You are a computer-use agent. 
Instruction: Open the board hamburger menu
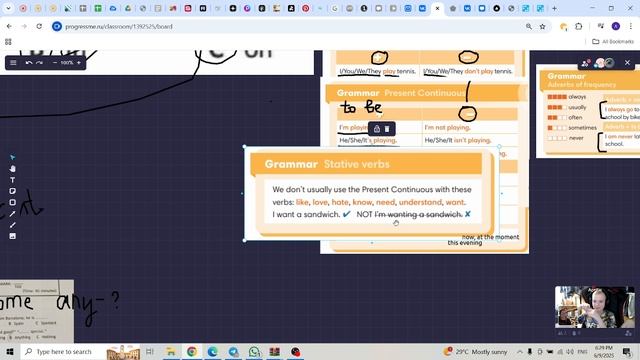pos(13,62)
